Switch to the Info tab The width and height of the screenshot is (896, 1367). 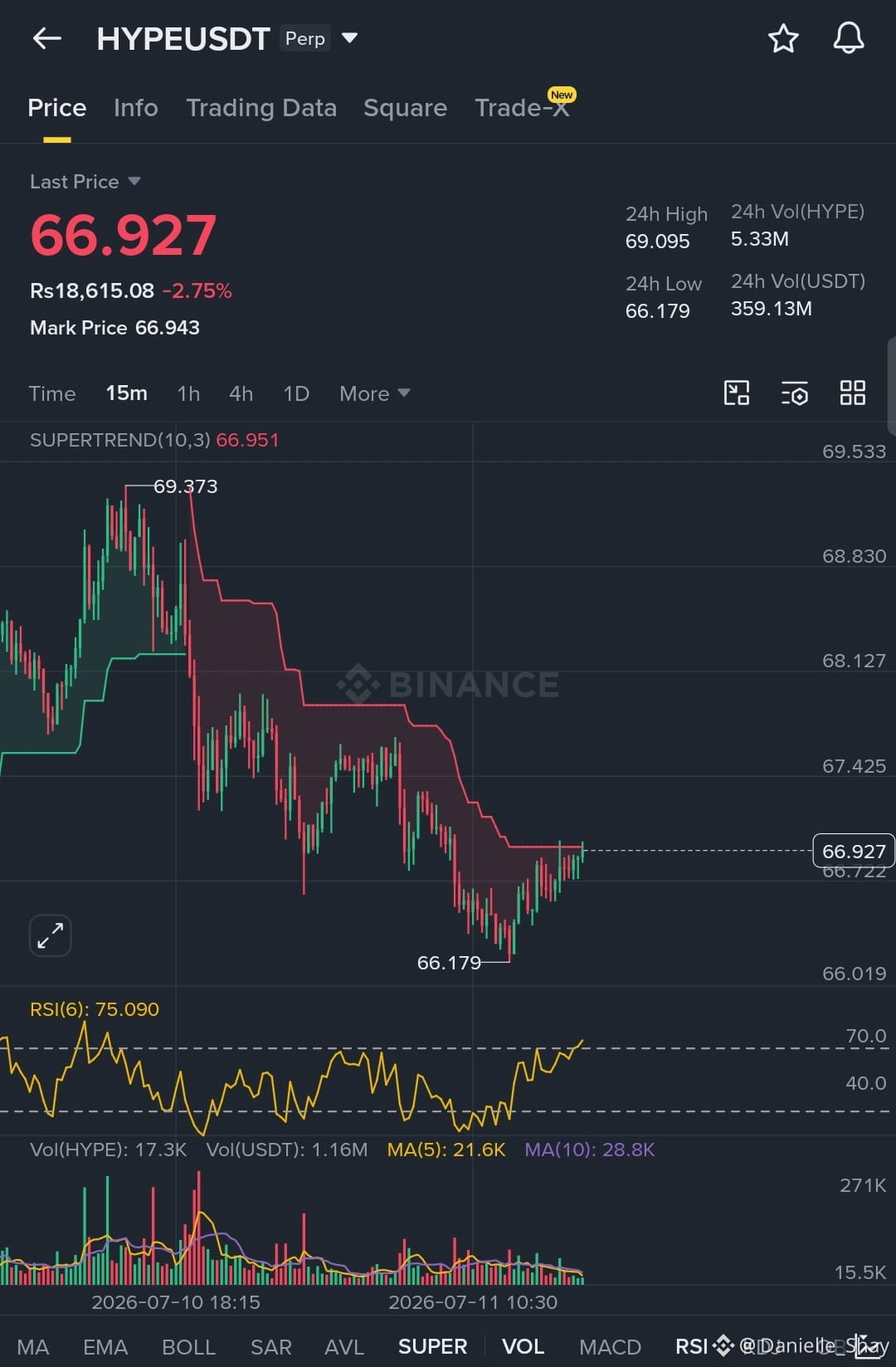[x=136, y=108]
